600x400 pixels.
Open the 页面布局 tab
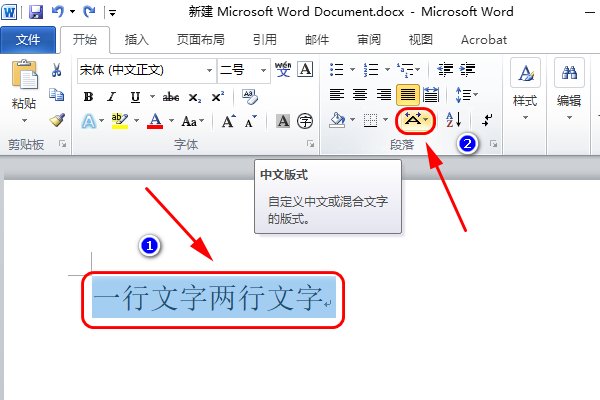pos(201,40)
